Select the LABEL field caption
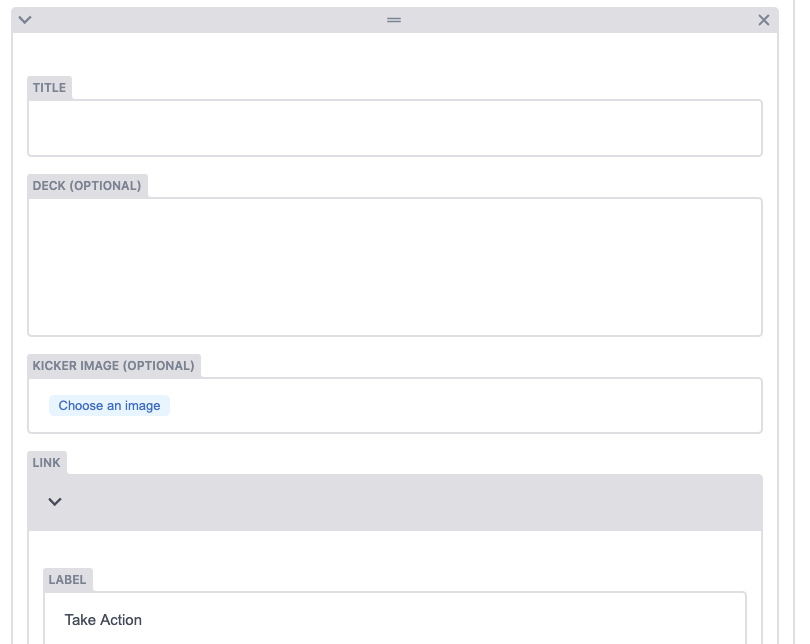 pos(67,580)
